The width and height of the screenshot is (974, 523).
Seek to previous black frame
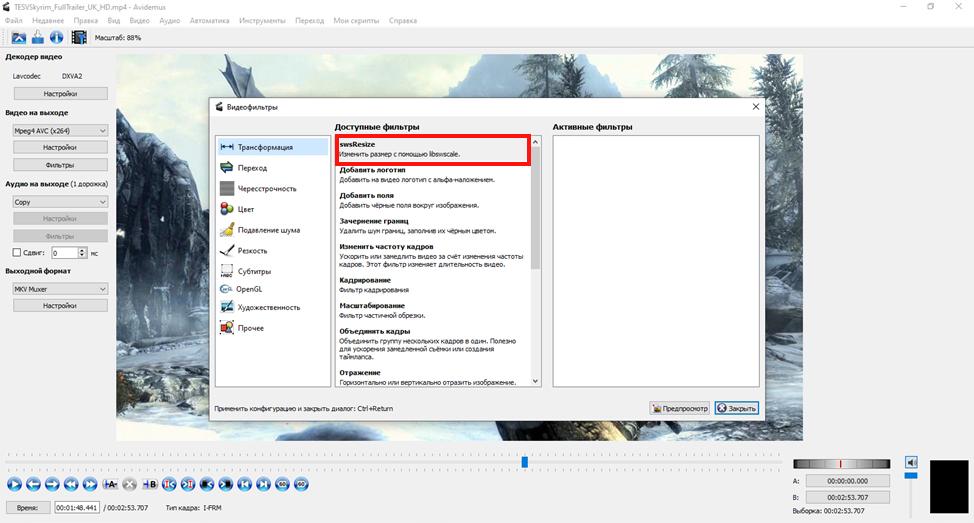point(207,484)
